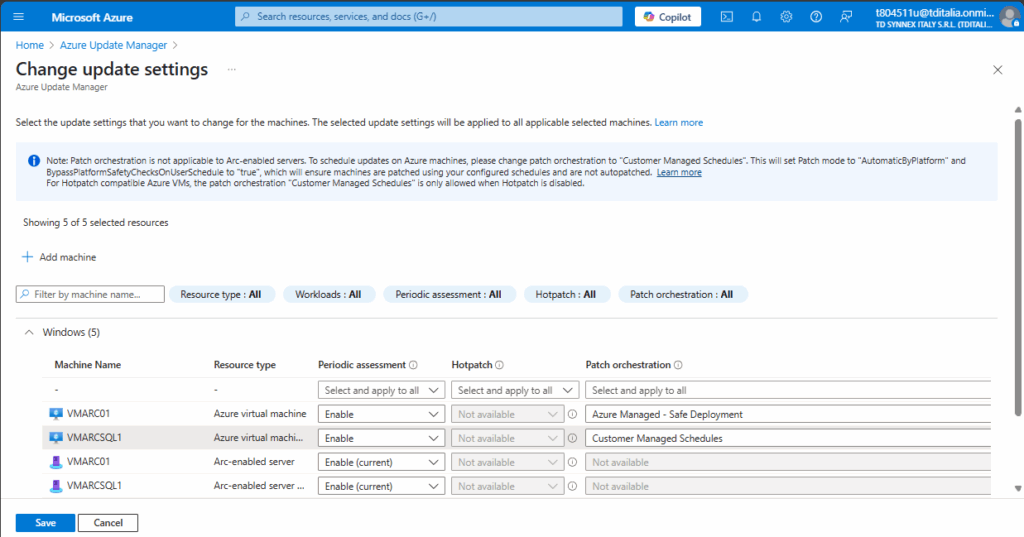Image resolution: width=1024 pixels, height=537 pixels.
Task: Open the ellipsis menu next to page title
Action: [x=232, y=69]
